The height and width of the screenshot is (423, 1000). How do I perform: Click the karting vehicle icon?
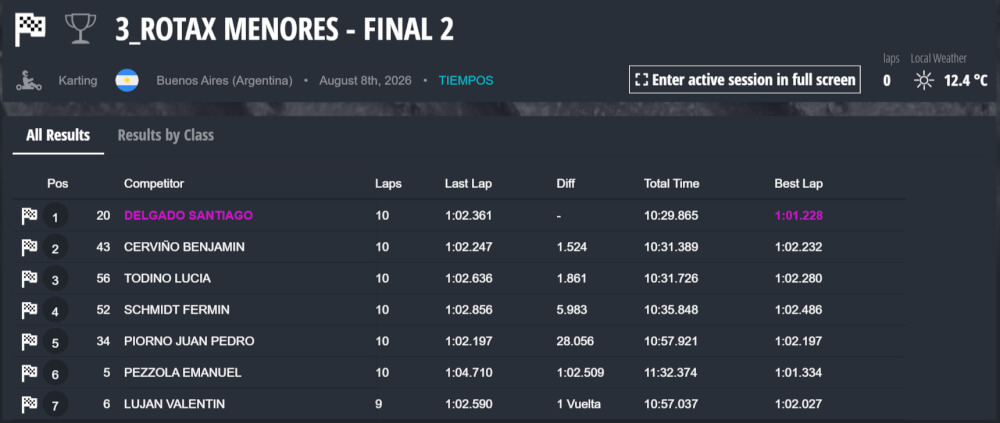(x=29, y=81)
